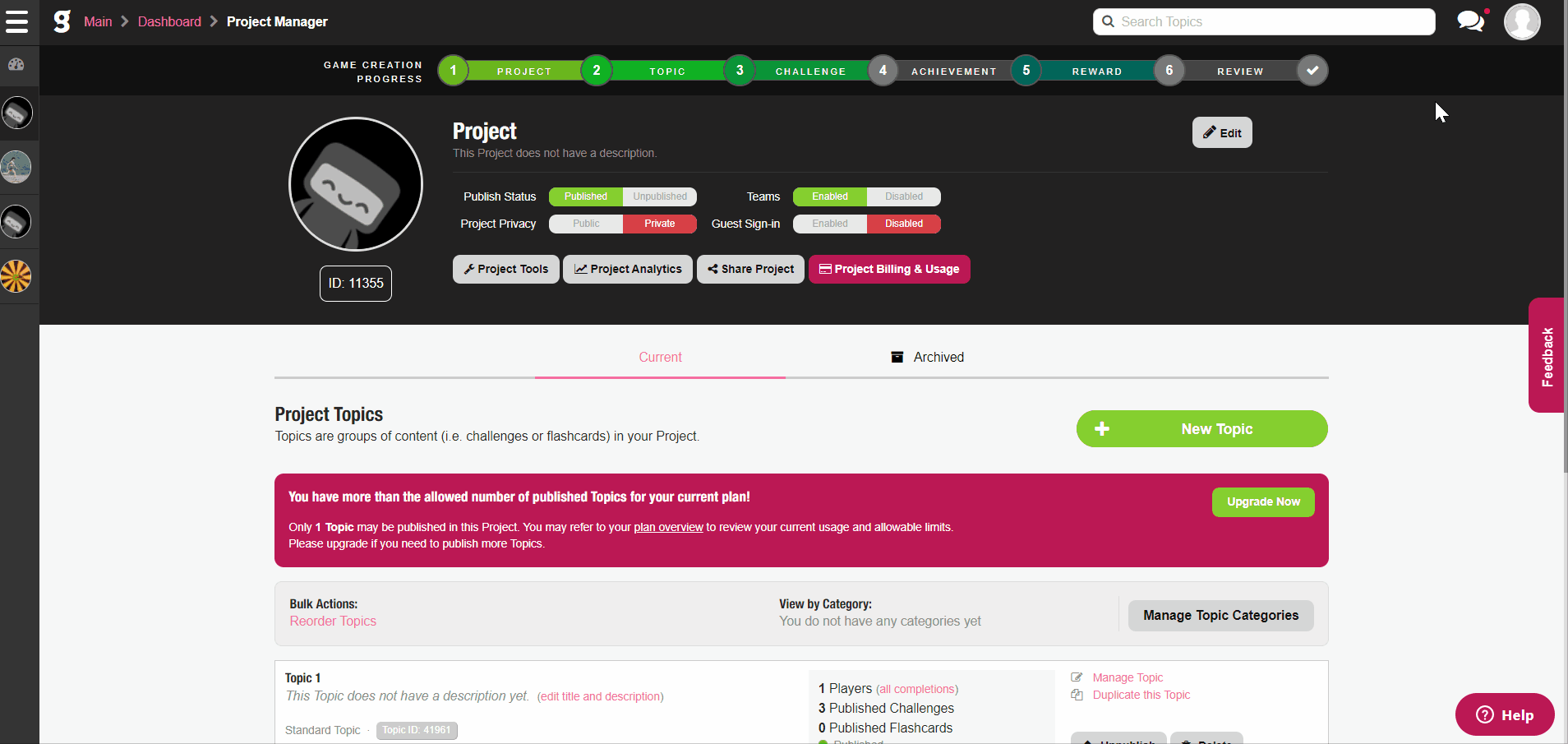Go to Main breadcrumb
1568x744 pixels.
(98, 21)
